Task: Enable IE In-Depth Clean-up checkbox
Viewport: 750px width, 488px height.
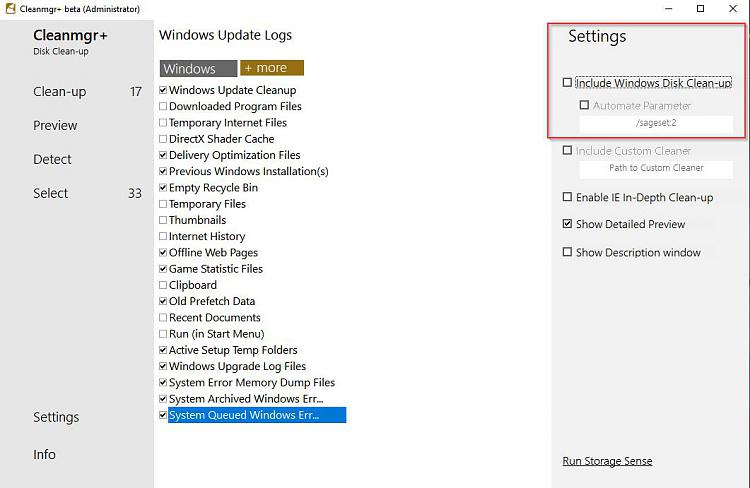Action: [x=567, y=197]
